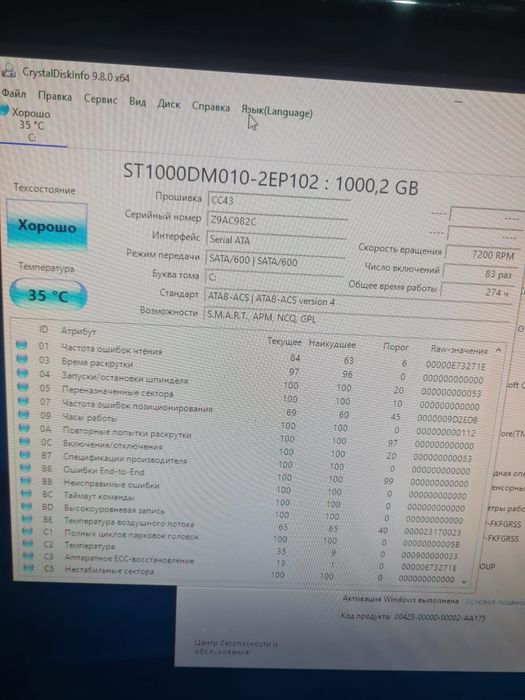Click status icon of attribute 01
Screen dimensions: 525x700
21,345
